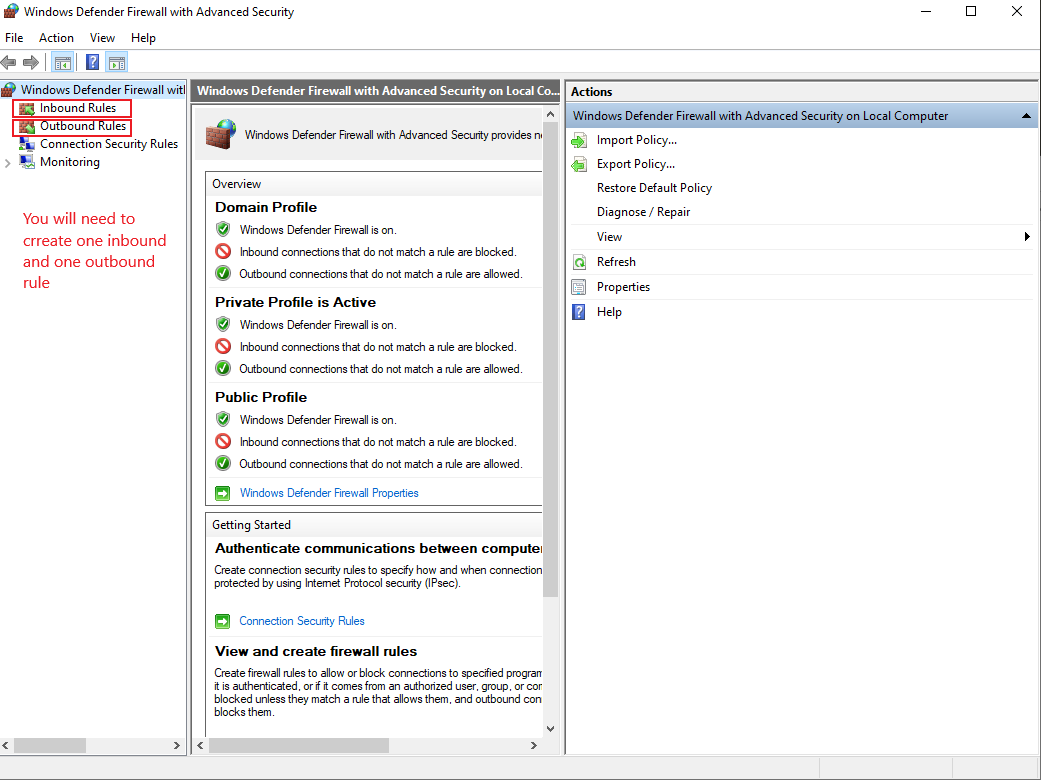The width and height of the screenshot is (1041, 780).
Task: Toggle the Show/Hide Action Pane toolbar icon
Action: (x=117, y=63)
